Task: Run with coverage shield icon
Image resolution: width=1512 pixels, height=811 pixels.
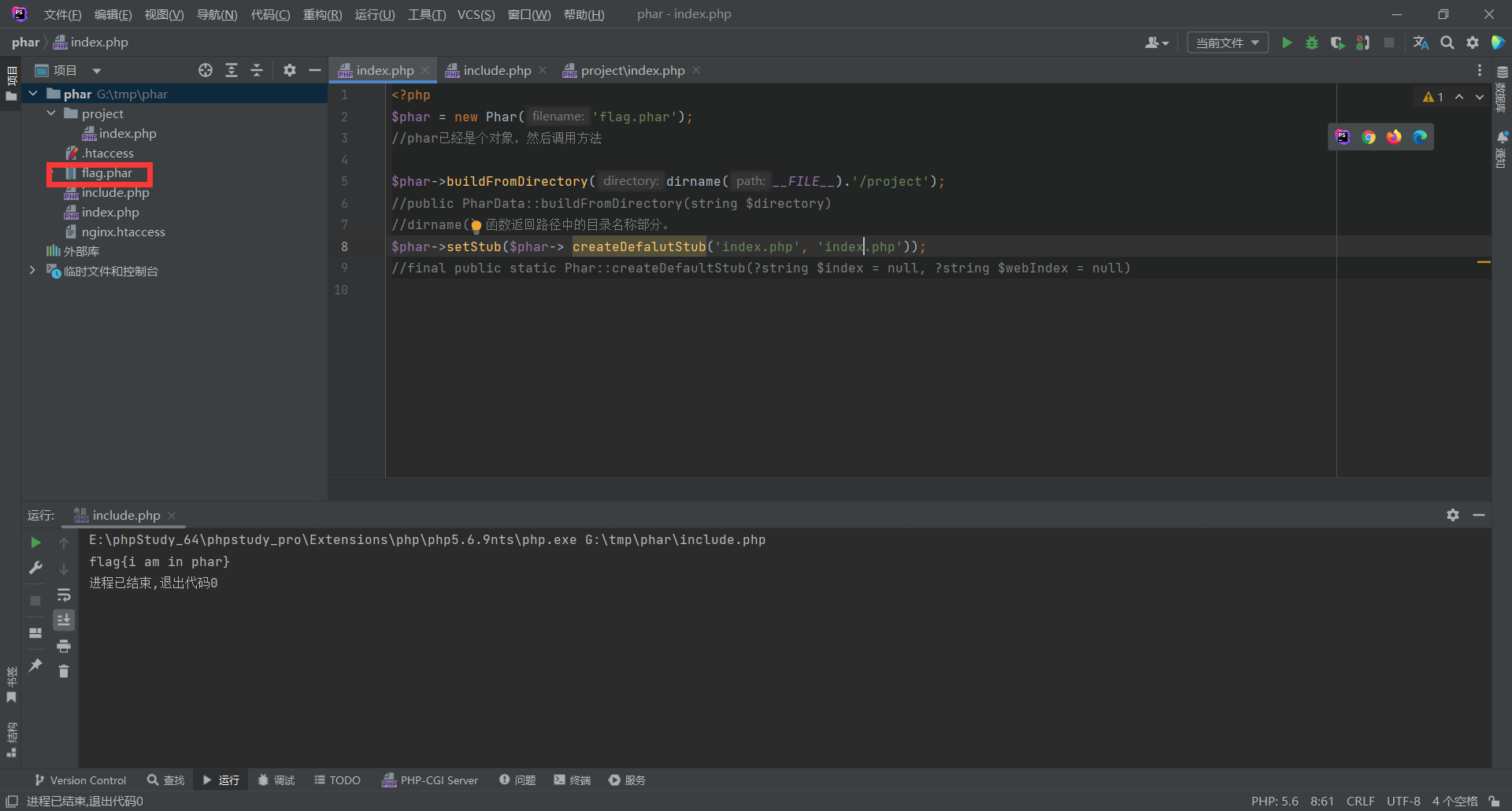Action: point(1337,43)
